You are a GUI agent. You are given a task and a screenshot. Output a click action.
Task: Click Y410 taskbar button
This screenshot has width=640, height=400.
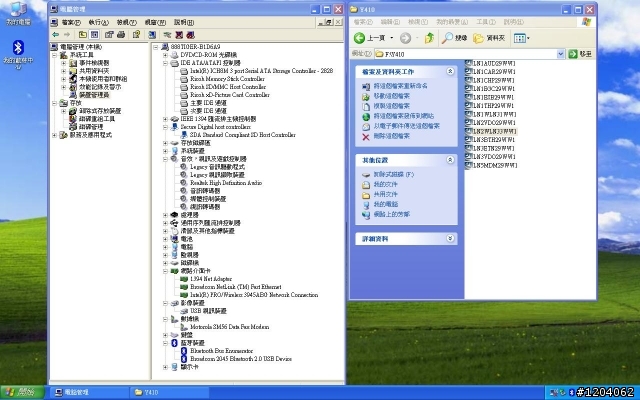[167, 392]
